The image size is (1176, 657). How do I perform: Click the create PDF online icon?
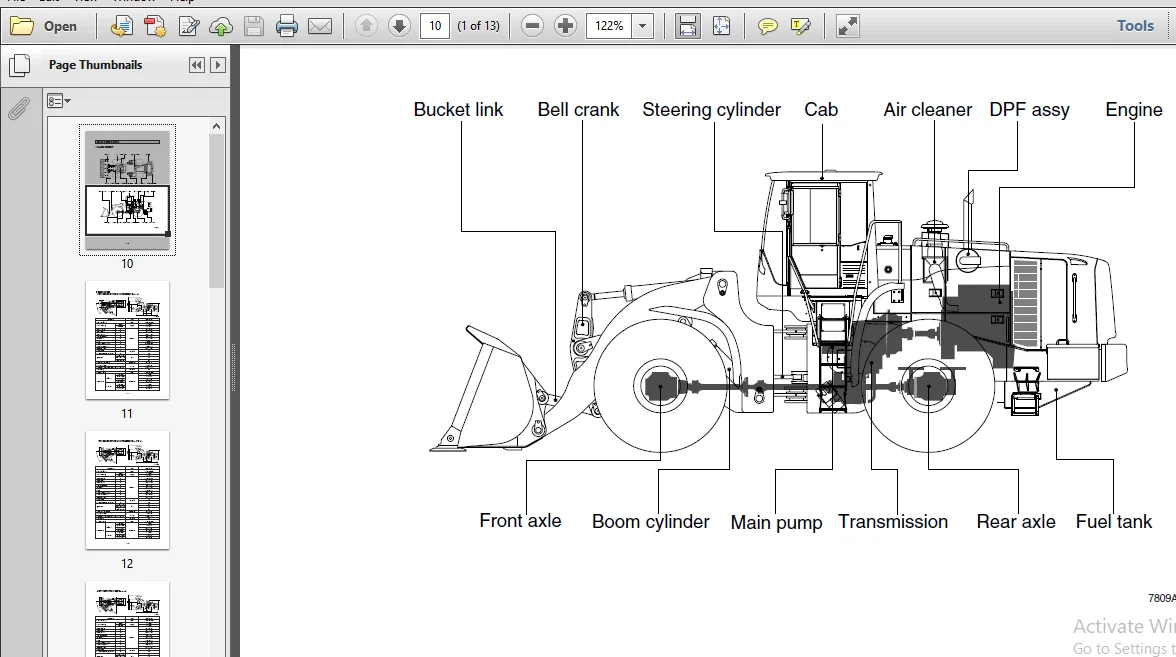tap(155, 26)
